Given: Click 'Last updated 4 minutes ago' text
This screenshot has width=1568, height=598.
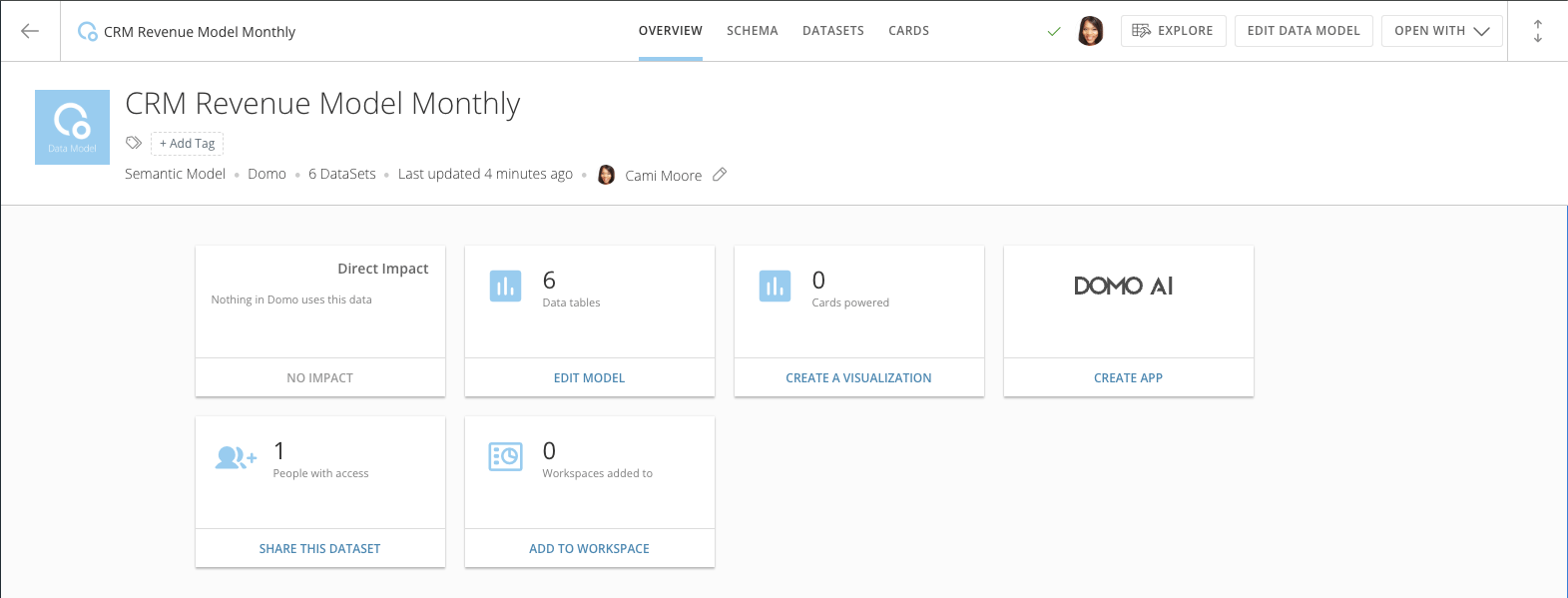Looking at the screenshot, I should click(x=486, y=174).
